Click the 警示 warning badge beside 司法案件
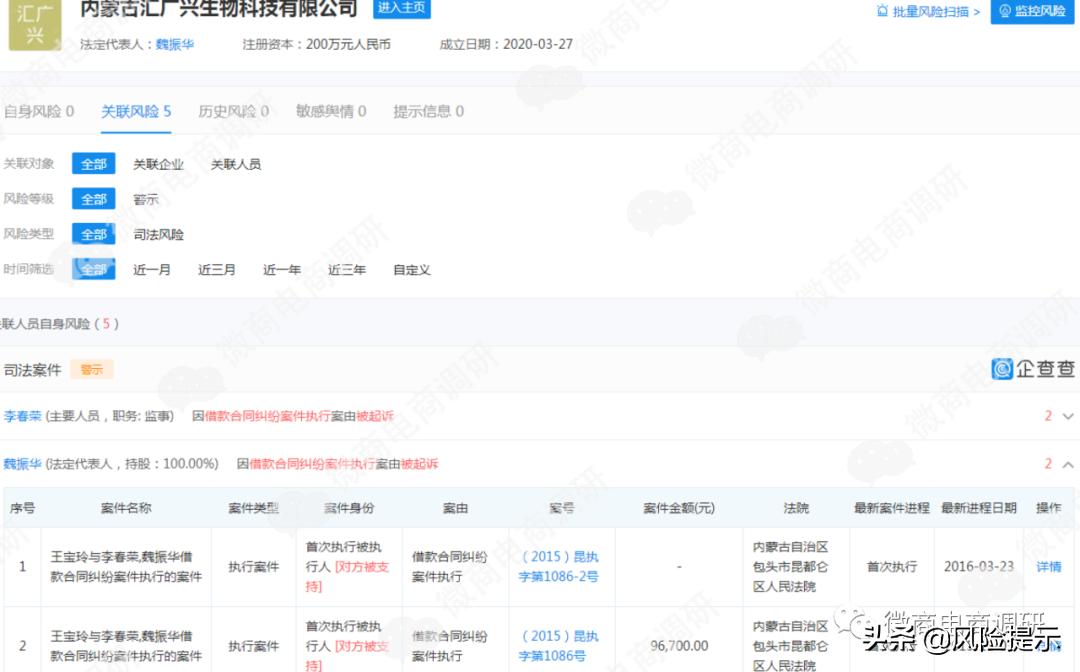 pyautogui.click(x=92, y=368)
